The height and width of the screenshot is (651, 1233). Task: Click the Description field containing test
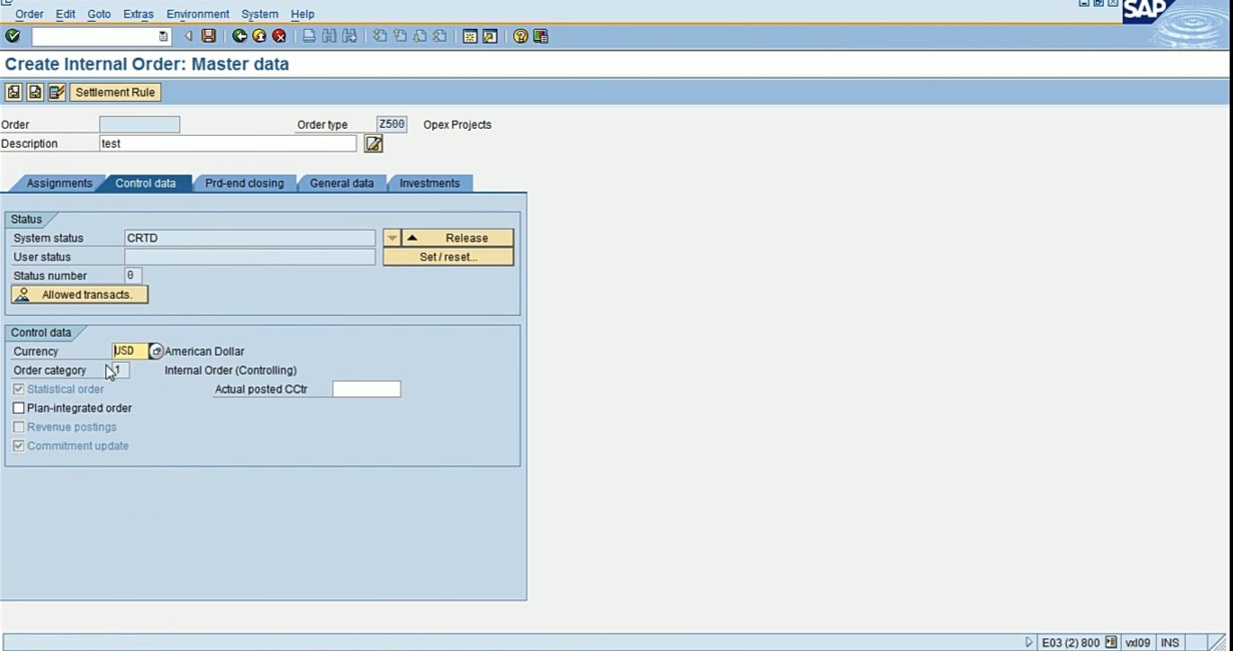tap(228, 143)
